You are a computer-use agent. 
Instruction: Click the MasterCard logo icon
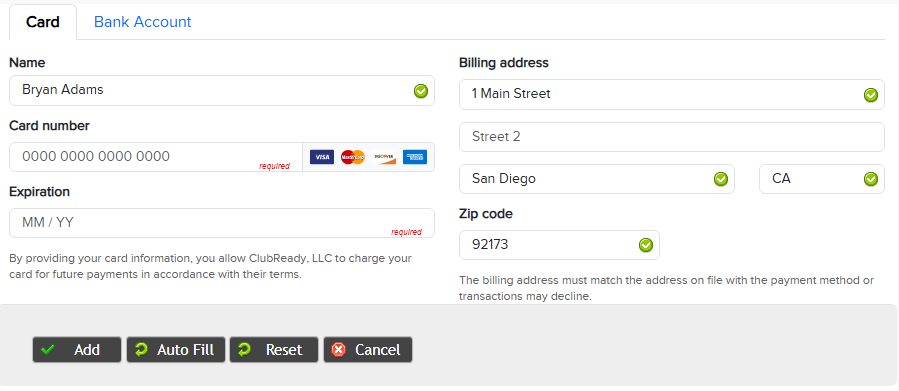coord(353,157)
